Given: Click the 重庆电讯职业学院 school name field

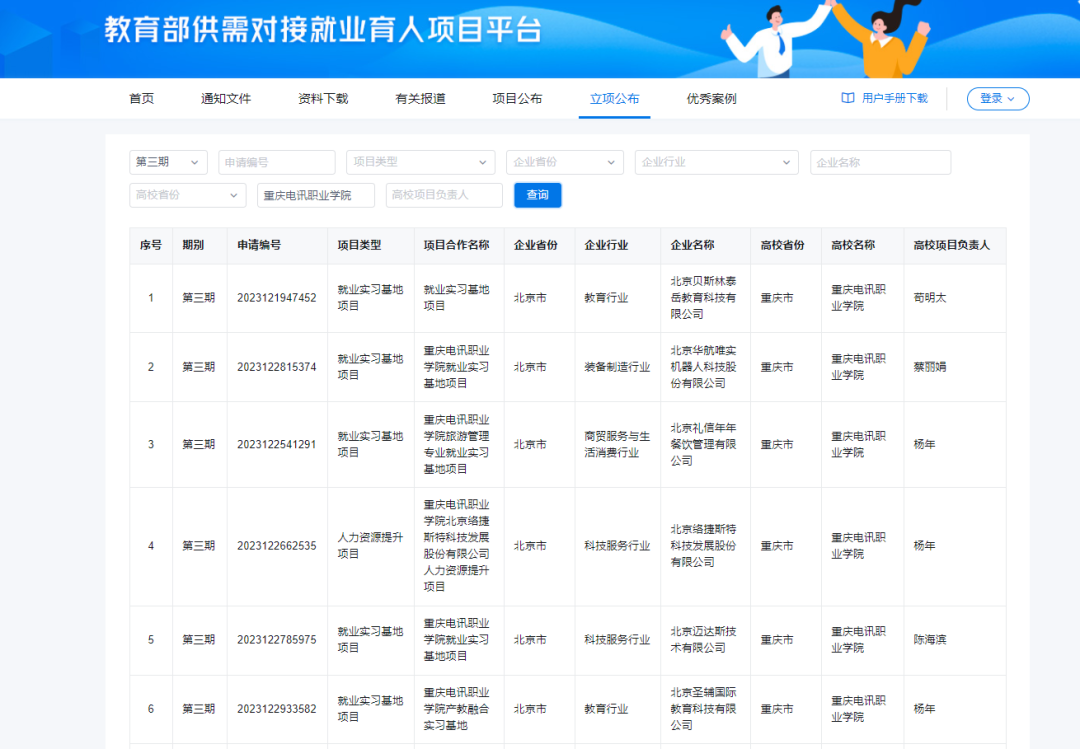Looking at the screenshot, I should click(x=315, y=195).
